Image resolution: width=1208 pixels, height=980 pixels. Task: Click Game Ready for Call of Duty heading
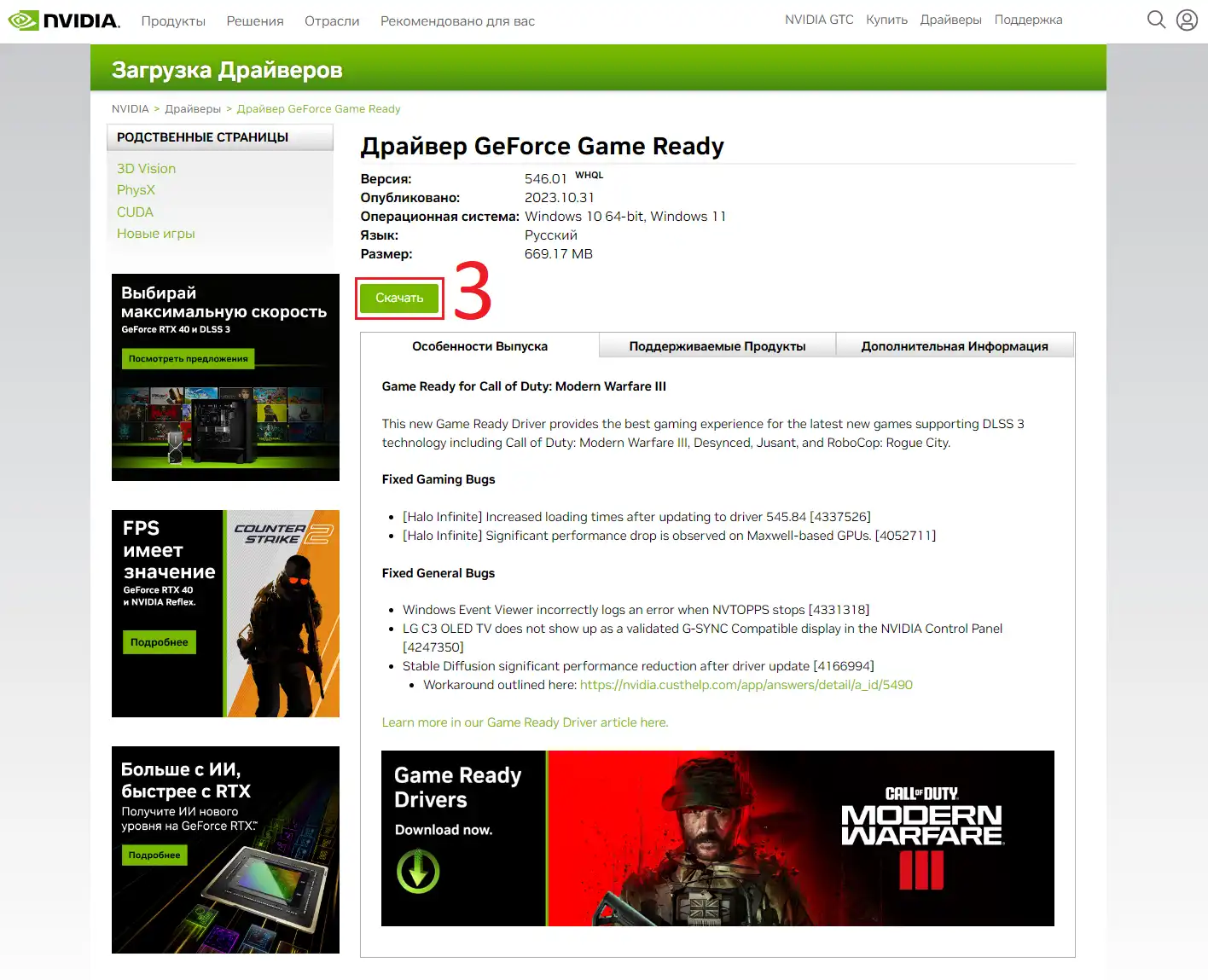(x=524, y=386)
